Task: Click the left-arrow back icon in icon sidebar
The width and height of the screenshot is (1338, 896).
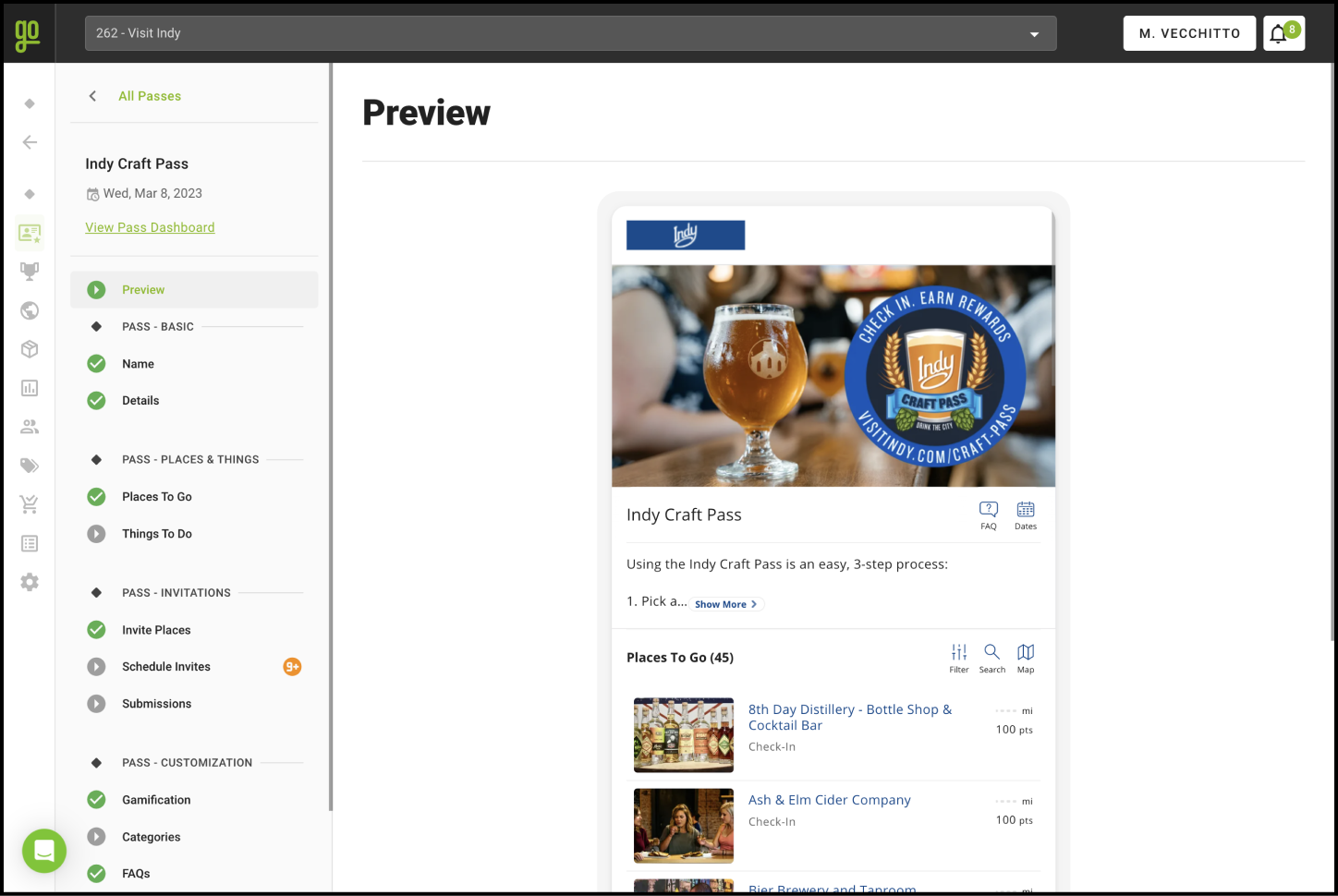Action: [30, 142]
